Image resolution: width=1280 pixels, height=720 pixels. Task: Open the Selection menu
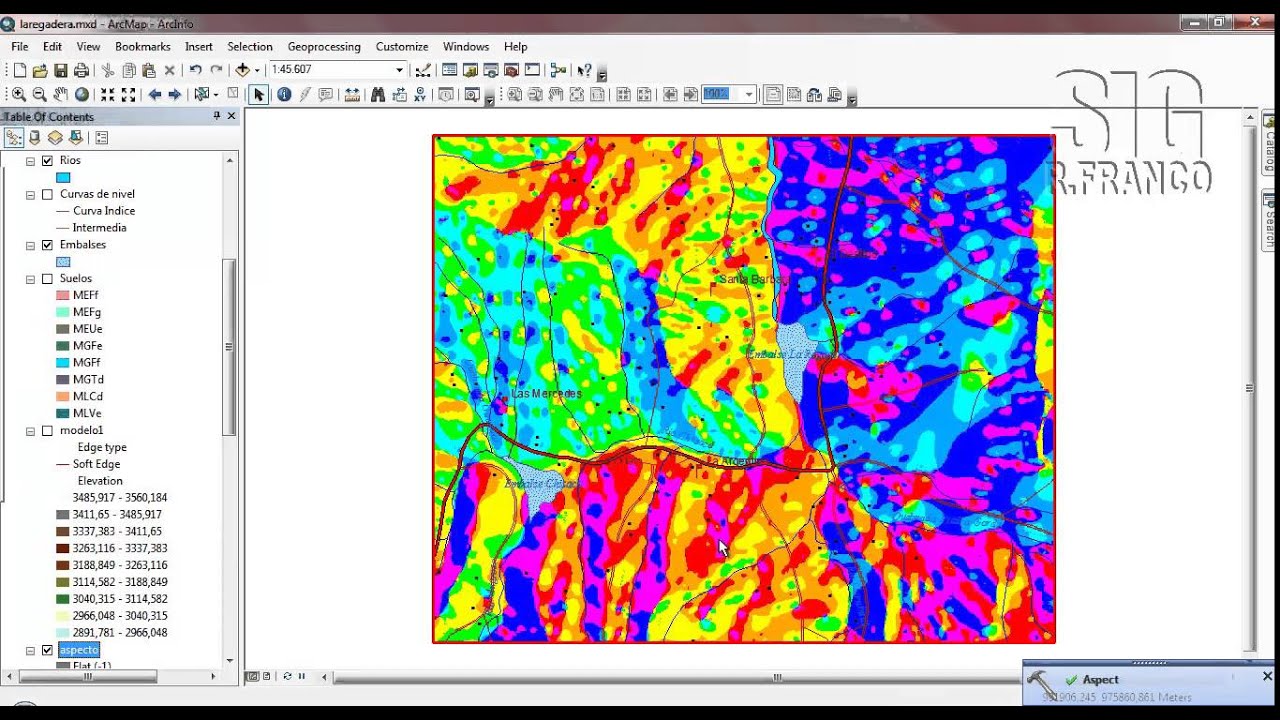[250, 46]
